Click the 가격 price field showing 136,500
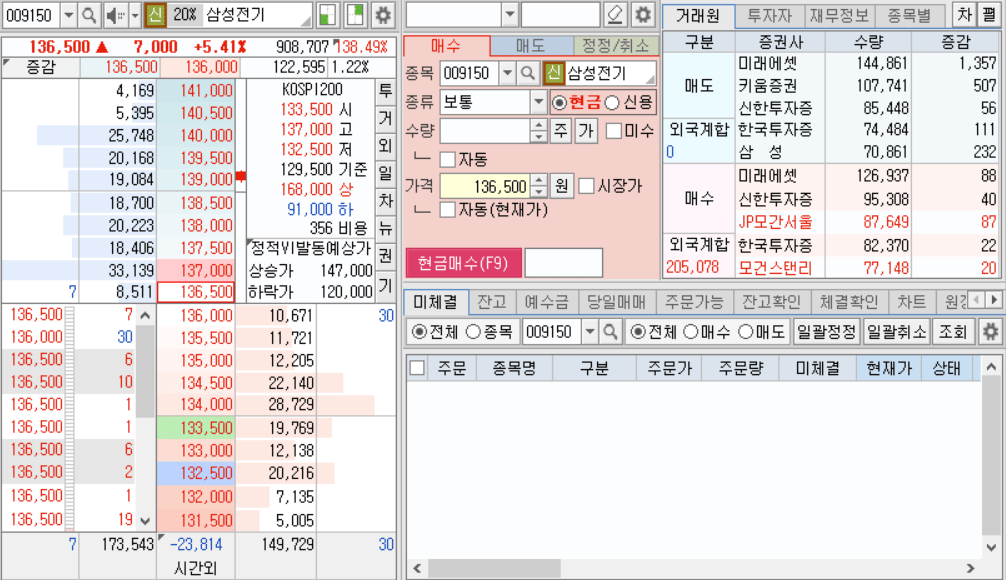Image resolution: width=1006 pixels, height=580 pixels. point(486,187)
